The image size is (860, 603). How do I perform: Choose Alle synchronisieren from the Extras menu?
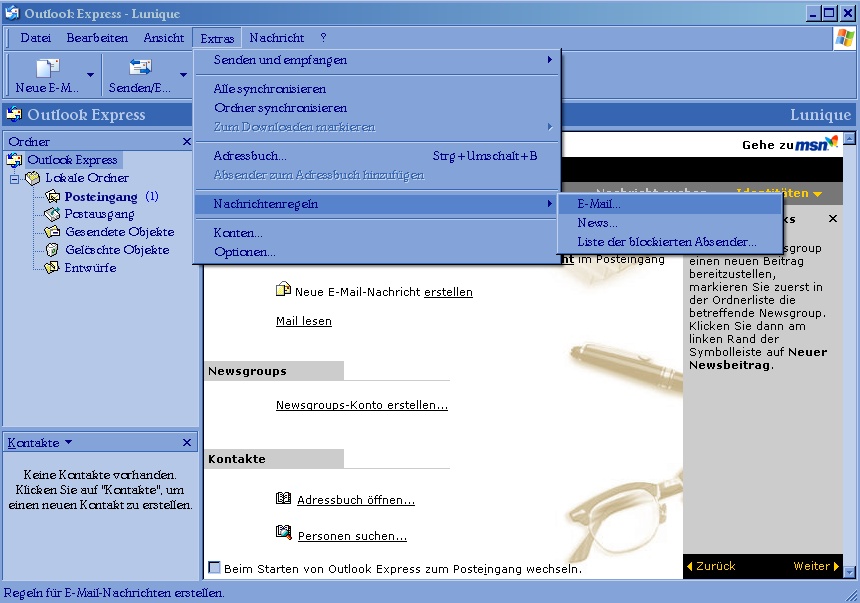pos(377,89)
